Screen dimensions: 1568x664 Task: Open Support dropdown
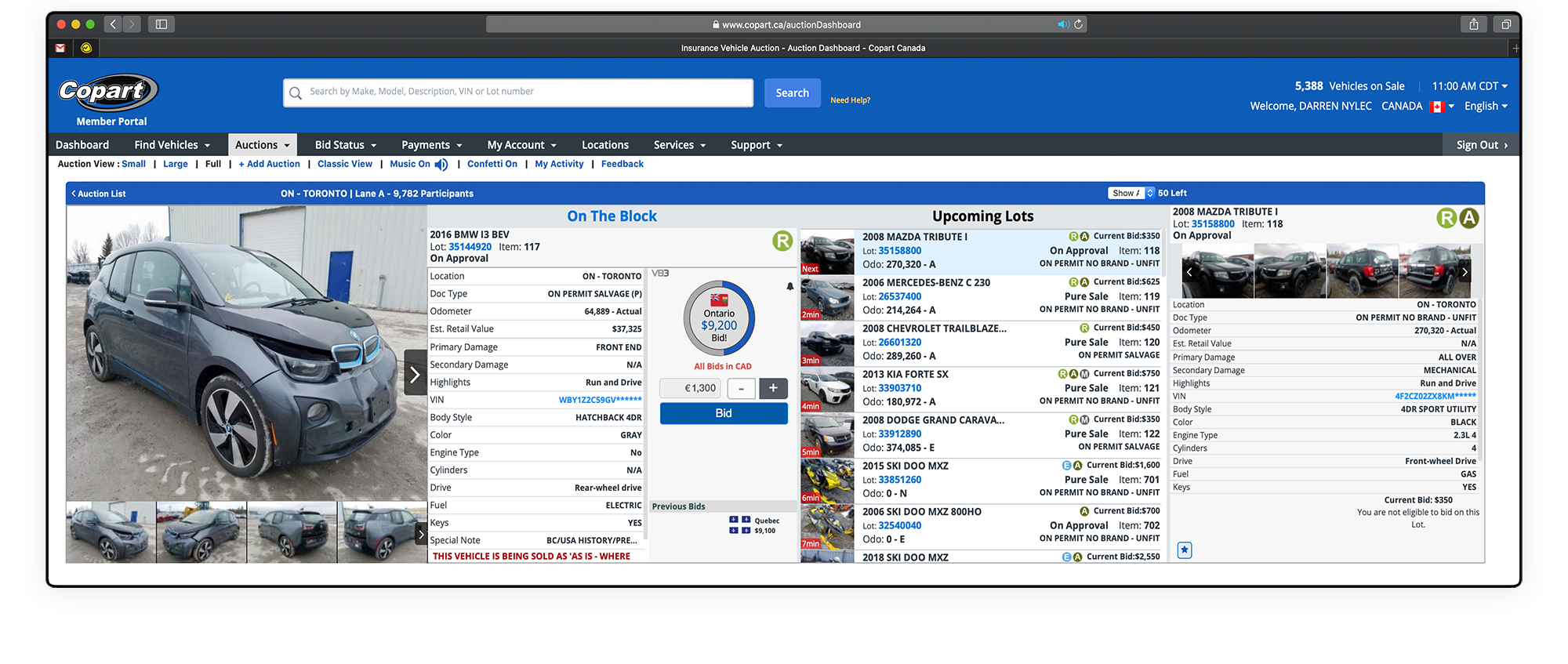click(x=757, y=145)
